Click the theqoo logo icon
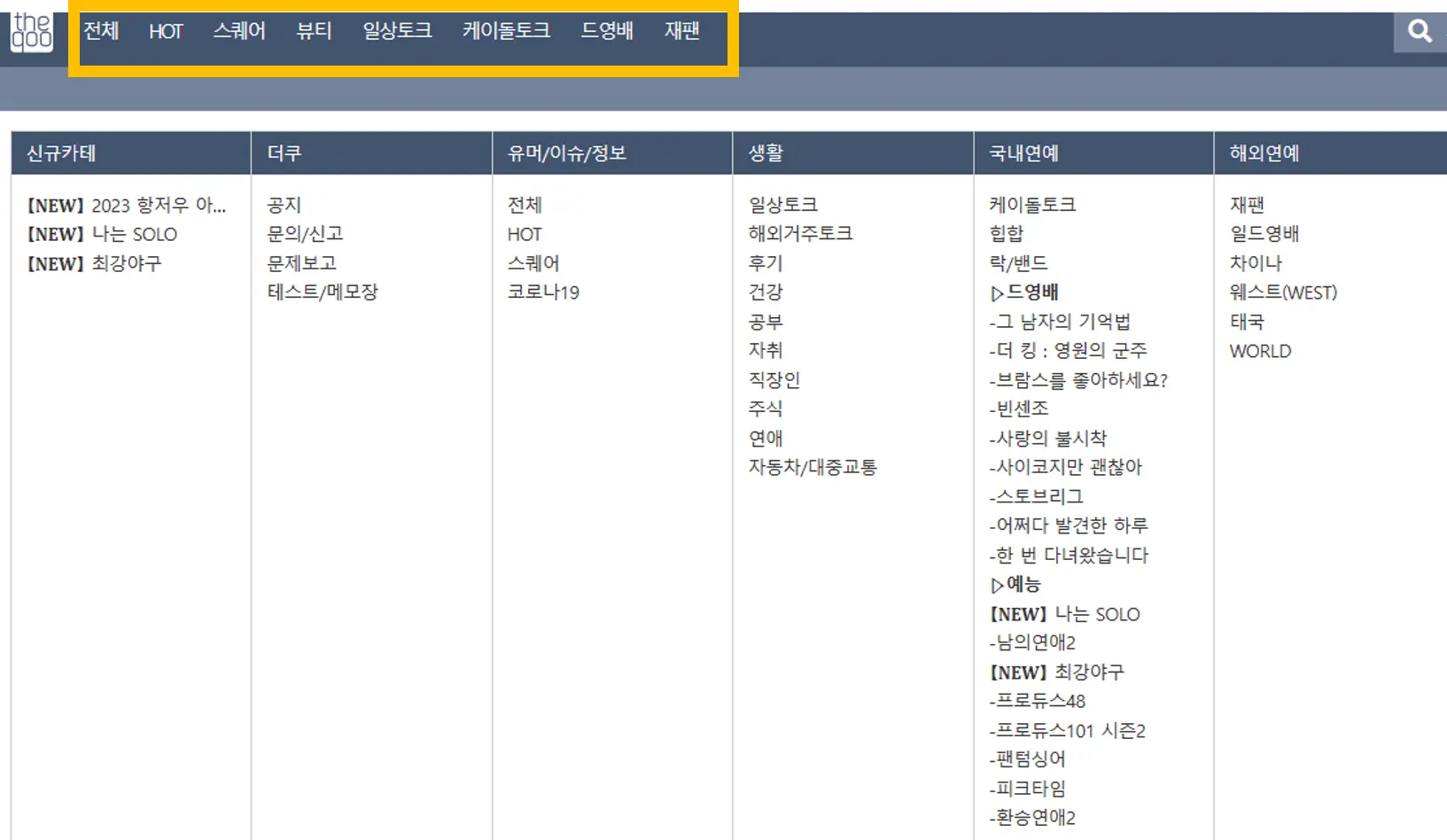The image size is (1447, 840). [x=32, y=33]
